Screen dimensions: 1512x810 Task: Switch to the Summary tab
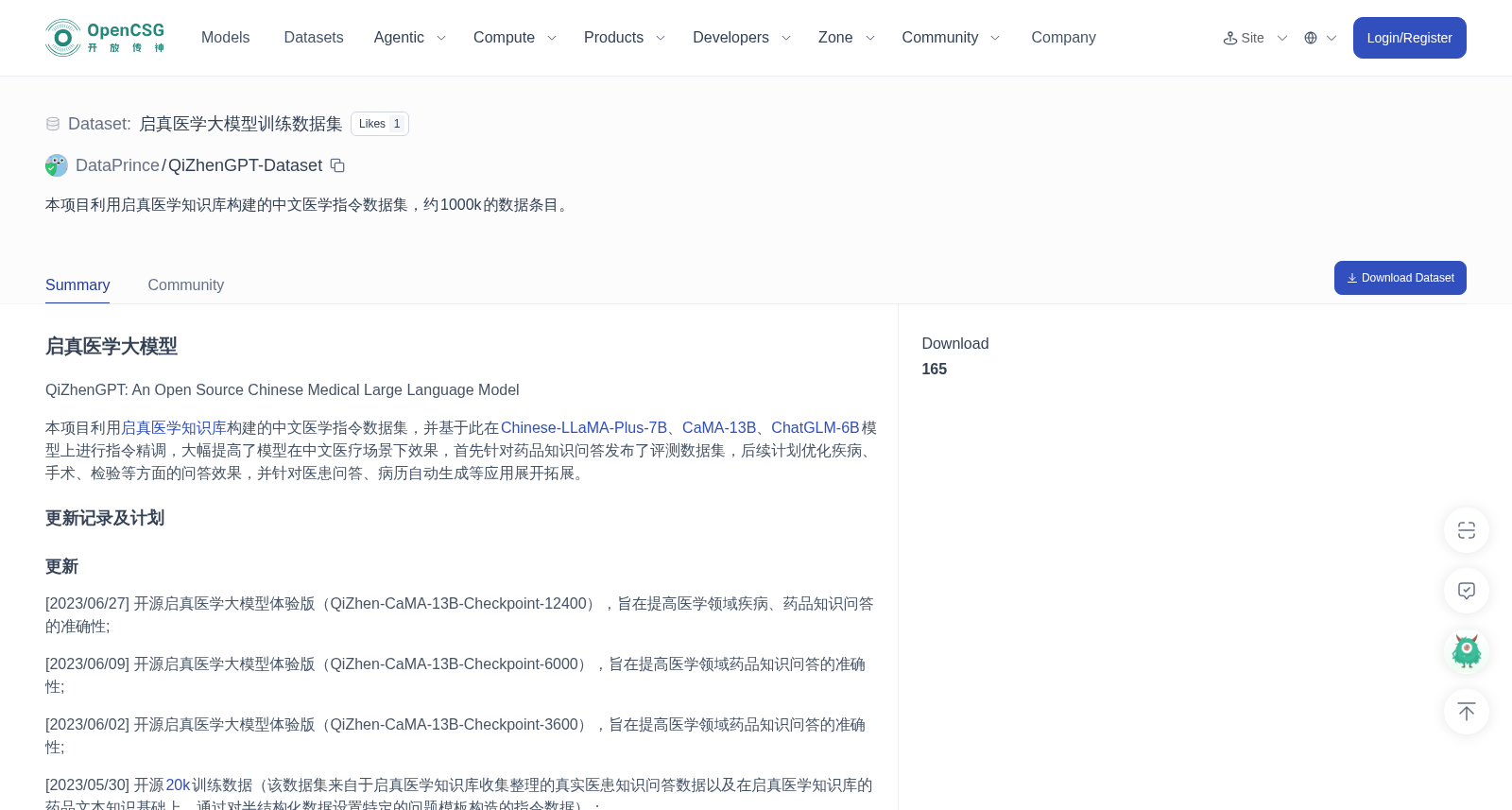77,284
